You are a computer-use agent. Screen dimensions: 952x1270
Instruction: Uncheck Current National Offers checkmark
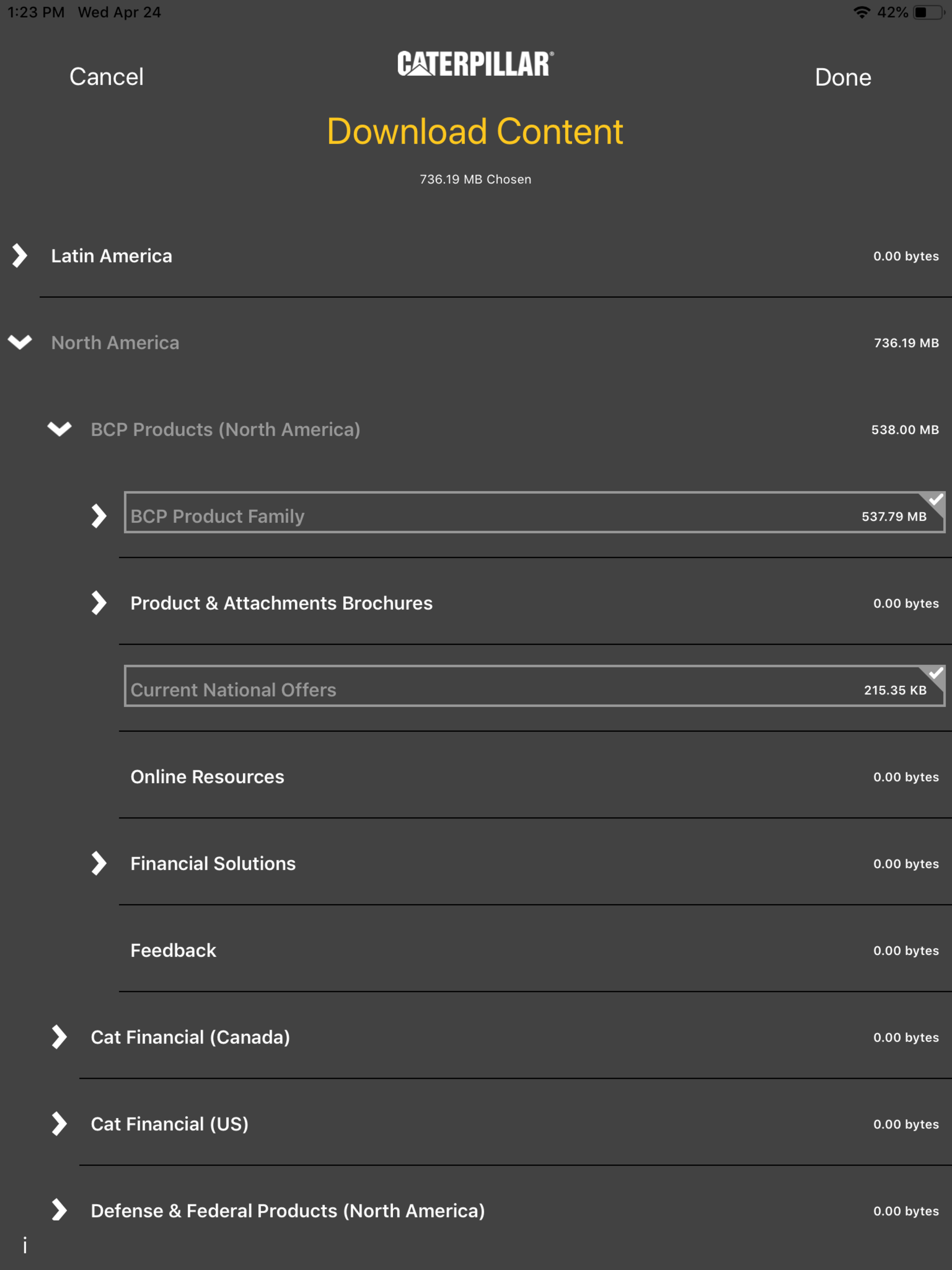click(x=935, y=673)
